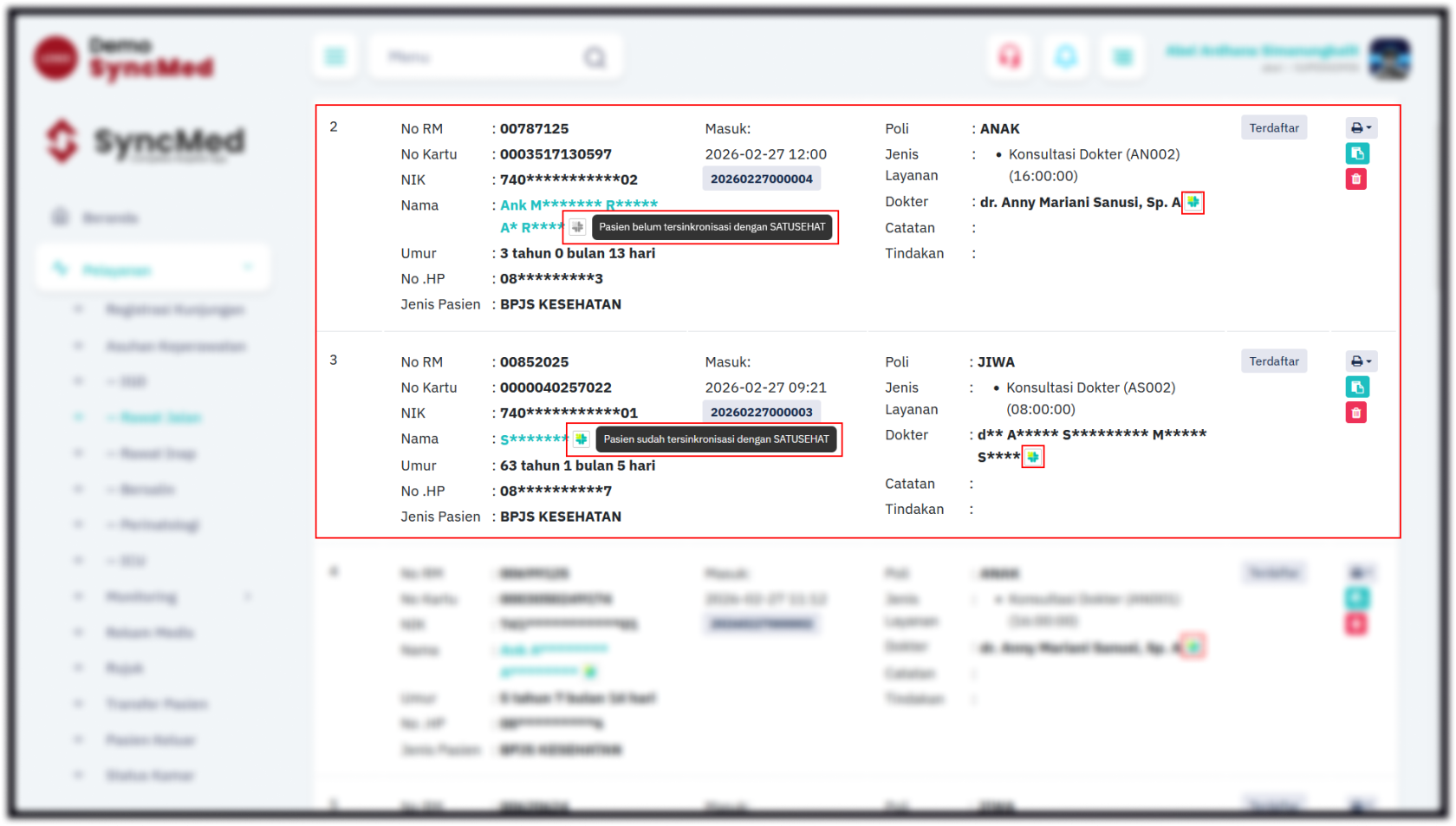Toggle sidebar with hamburger menu icon
This screenshot has height=826, width=1456.
335,57
